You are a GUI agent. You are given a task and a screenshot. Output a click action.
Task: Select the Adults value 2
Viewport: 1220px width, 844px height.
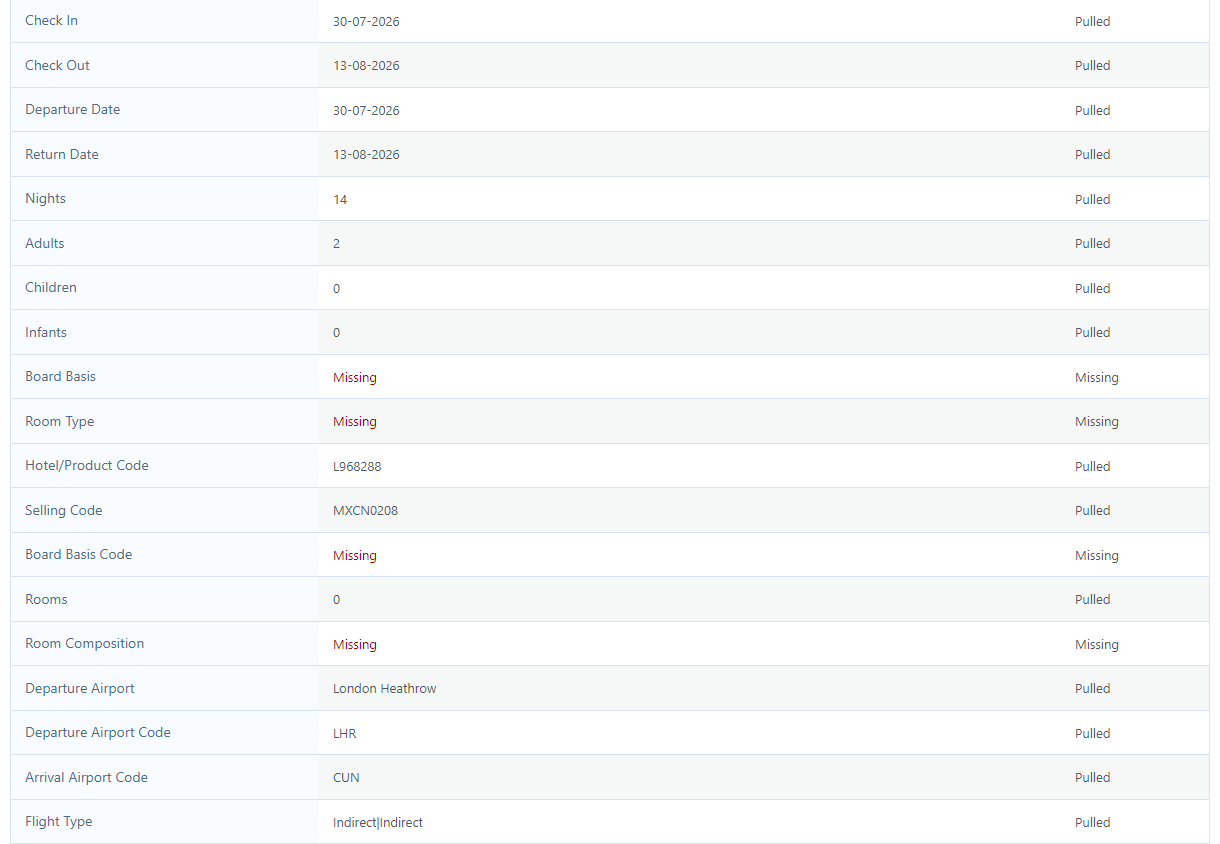336,244
